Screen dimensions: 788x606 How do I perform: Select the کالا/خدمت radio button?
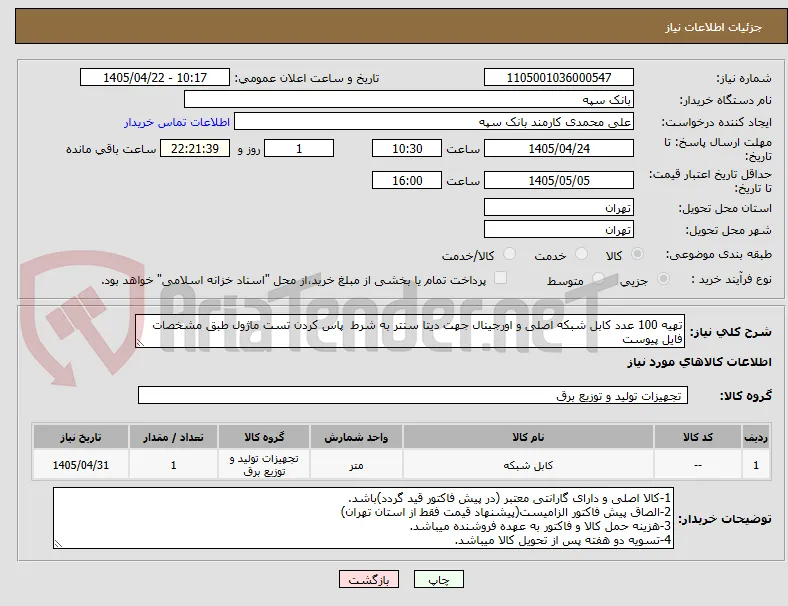(510, 254)
